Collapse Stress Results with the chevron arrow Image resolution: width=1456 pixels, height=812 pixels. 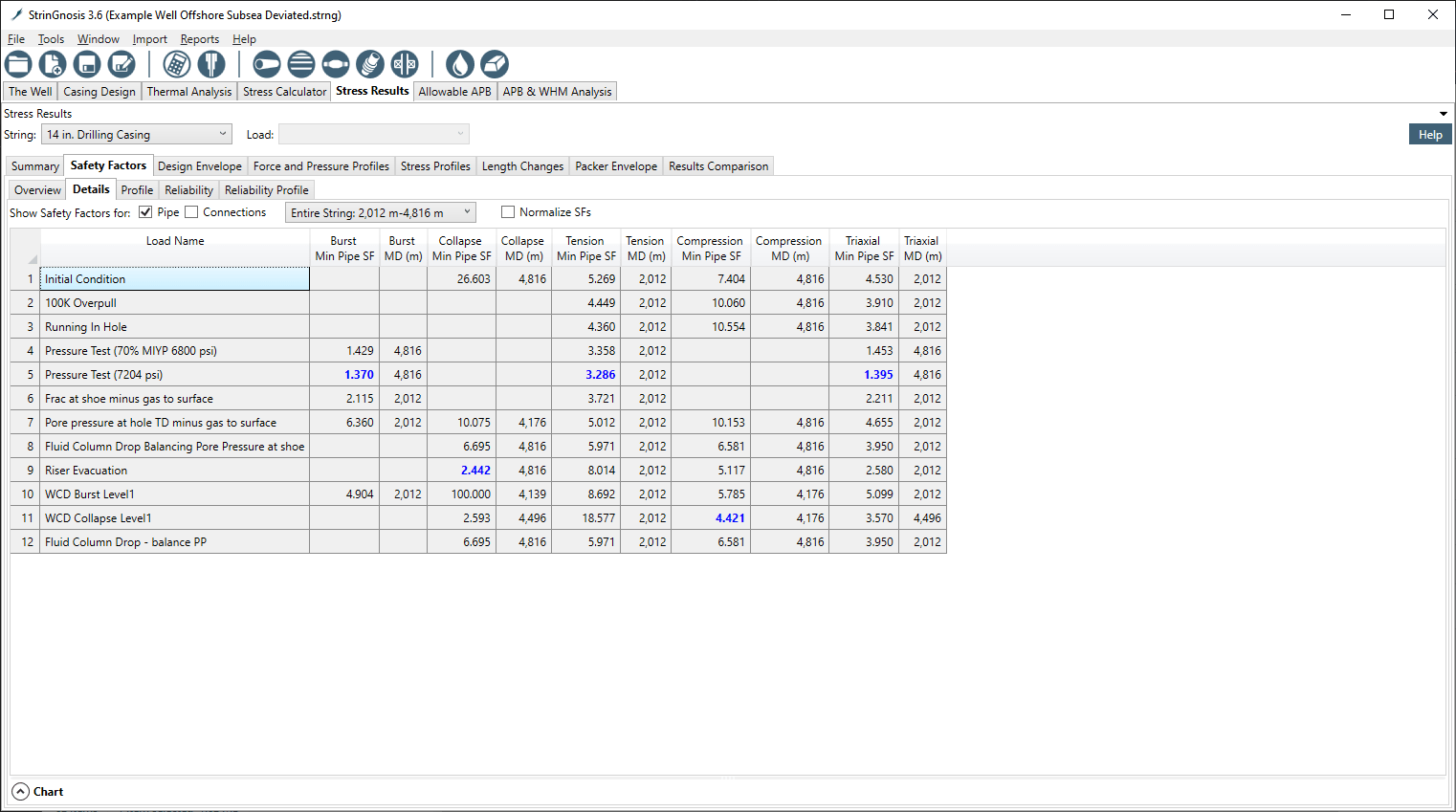(1443, 113)
